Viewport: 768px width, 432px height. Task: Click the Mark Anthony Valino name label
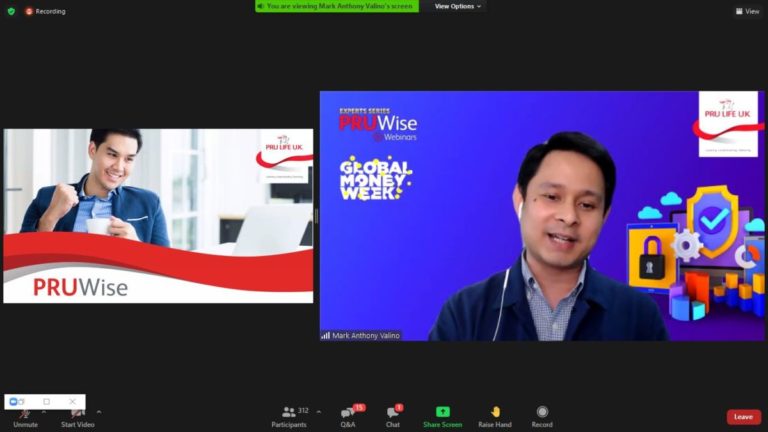coord(361,336)
